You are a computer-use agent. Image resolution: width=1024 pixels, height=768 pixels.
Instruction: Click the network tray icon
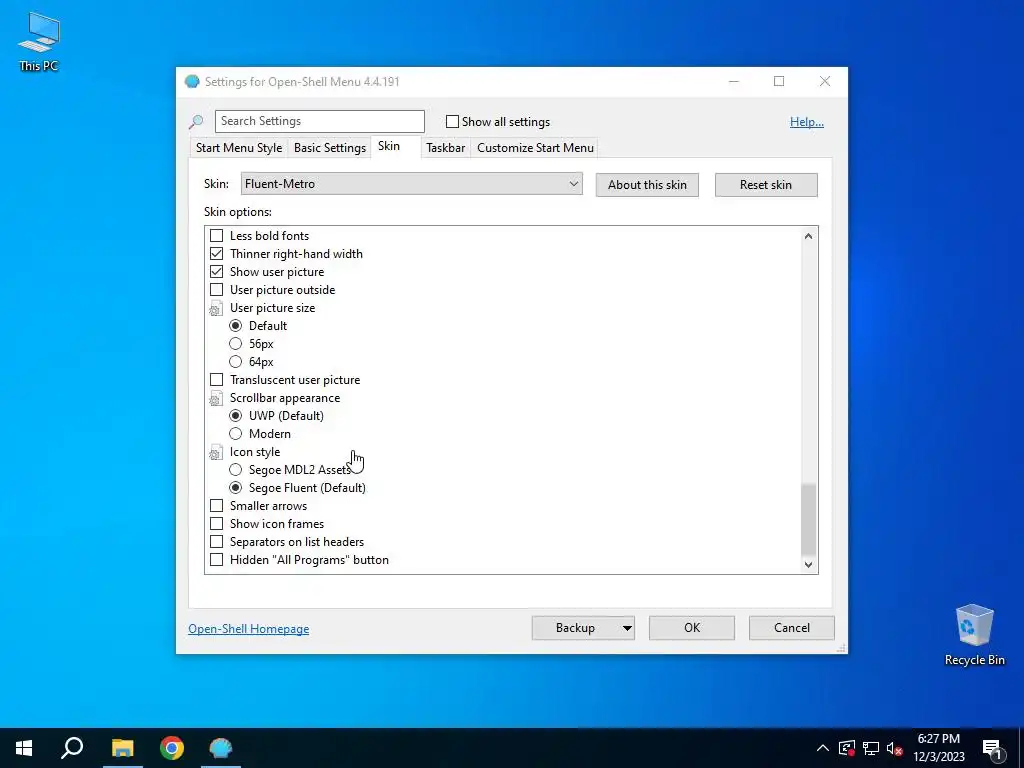pos(871,748)
